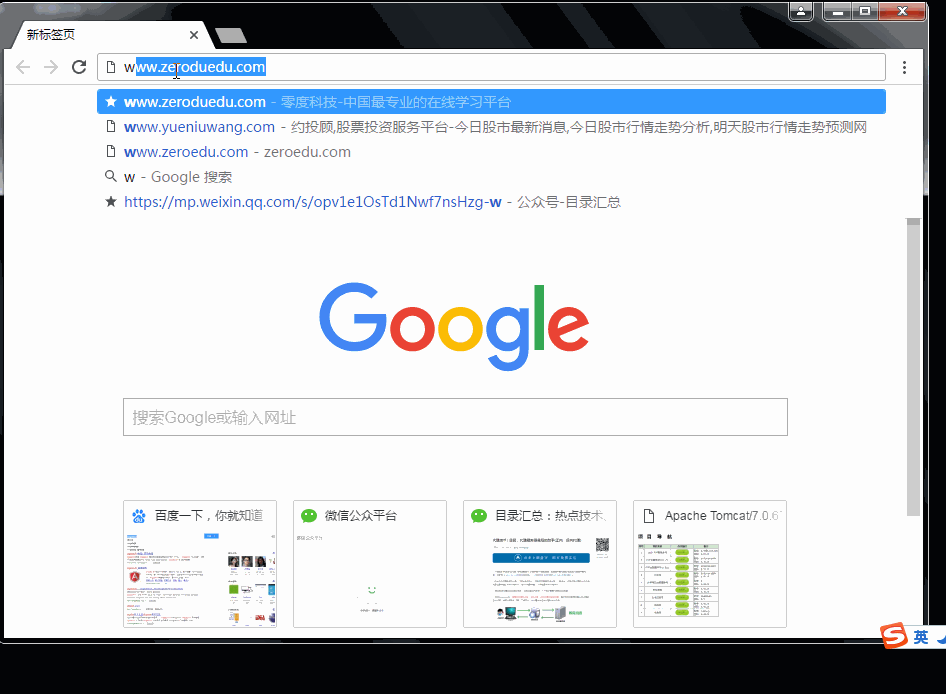Reload the page with refresh icon
Image resolution: width=946 pixels, height=694 pixels.
[x=79, y=67]
